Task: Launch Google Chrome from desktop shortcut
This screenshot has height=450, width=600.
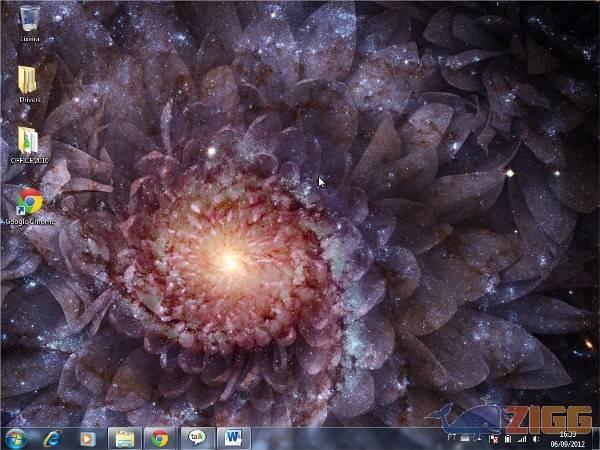Action: click(30, 206)
